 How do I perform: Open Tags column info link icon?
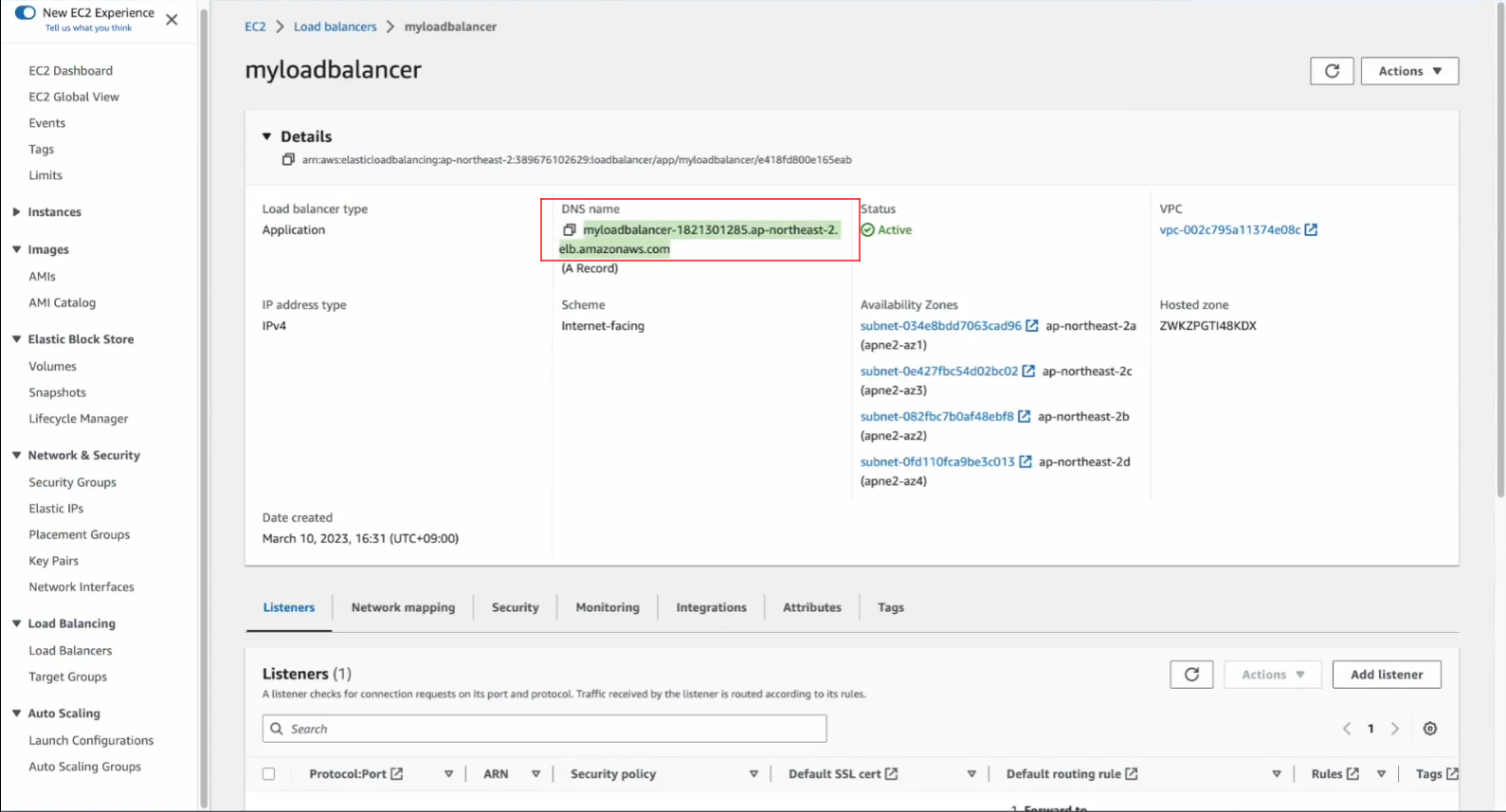pyautogui.click(x=1452, y=774)
